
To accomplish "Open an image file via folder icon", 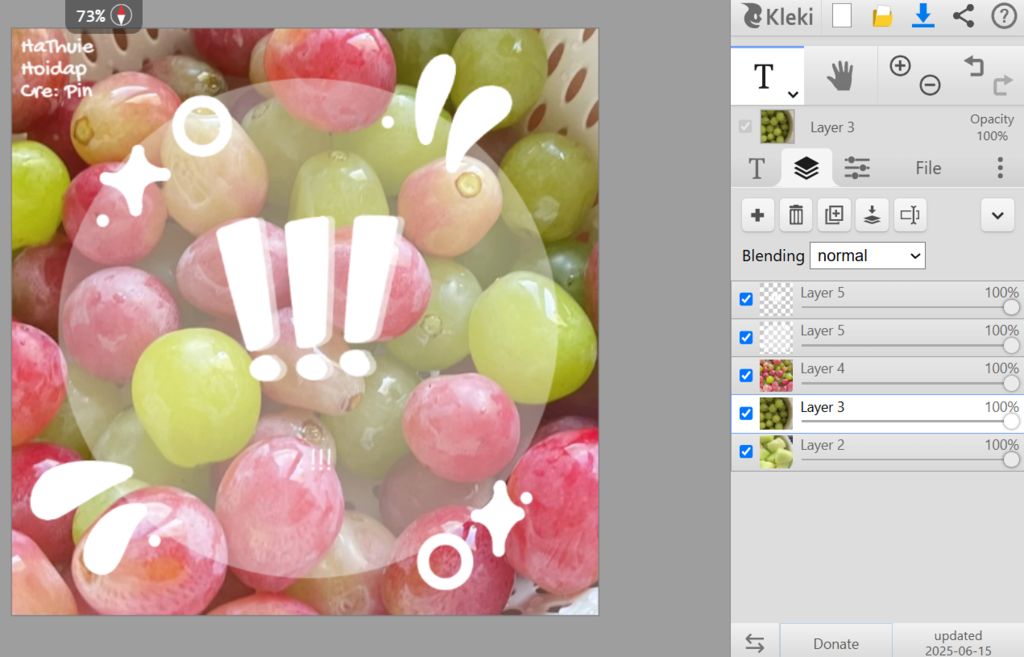I will (x=882, y=16).
